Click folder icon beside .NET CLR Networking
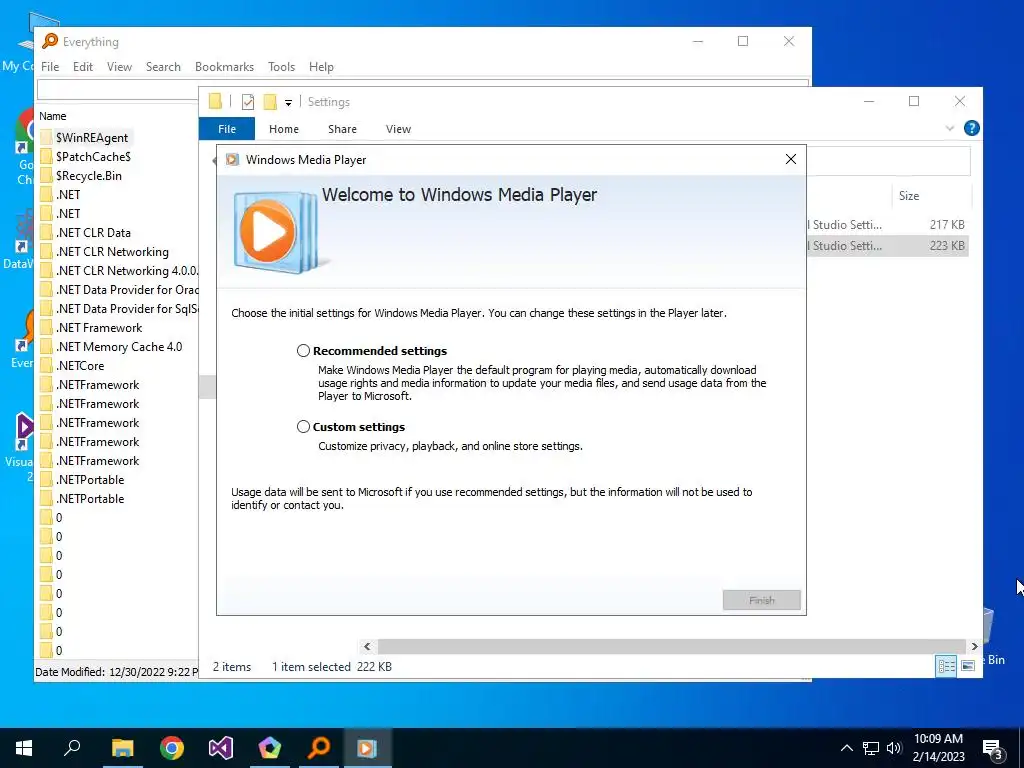This screenshot has width=1024, height=768. pyautogui.click(x=46, y=251)
